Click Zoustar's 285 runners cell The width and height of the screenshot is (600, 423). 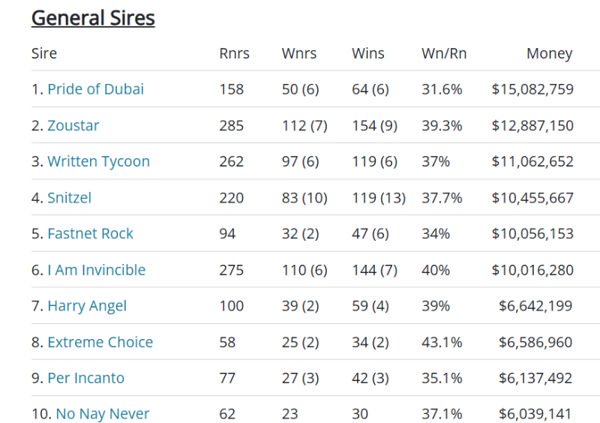232,126
